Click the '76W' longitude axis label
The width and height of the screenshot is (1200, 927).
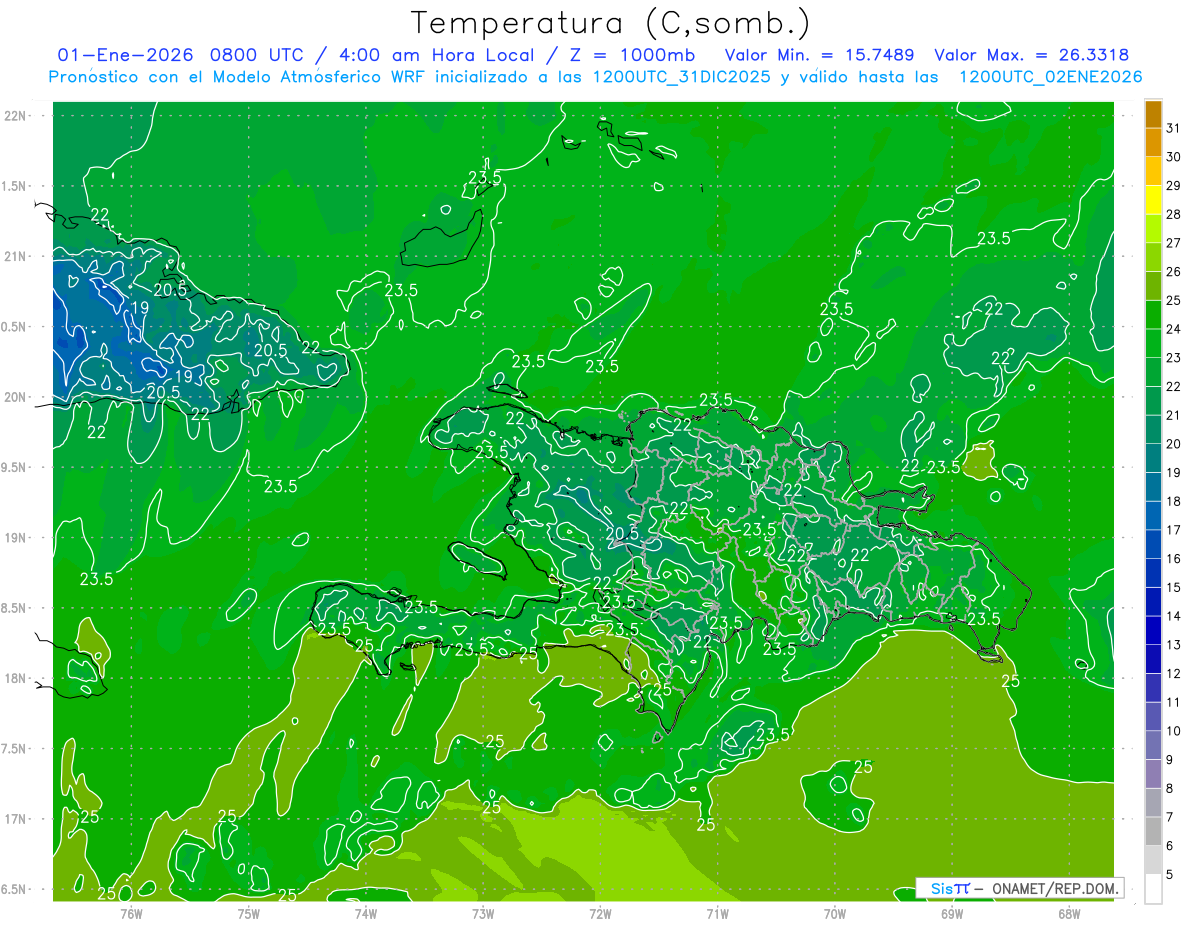click(x=131, y=913)
